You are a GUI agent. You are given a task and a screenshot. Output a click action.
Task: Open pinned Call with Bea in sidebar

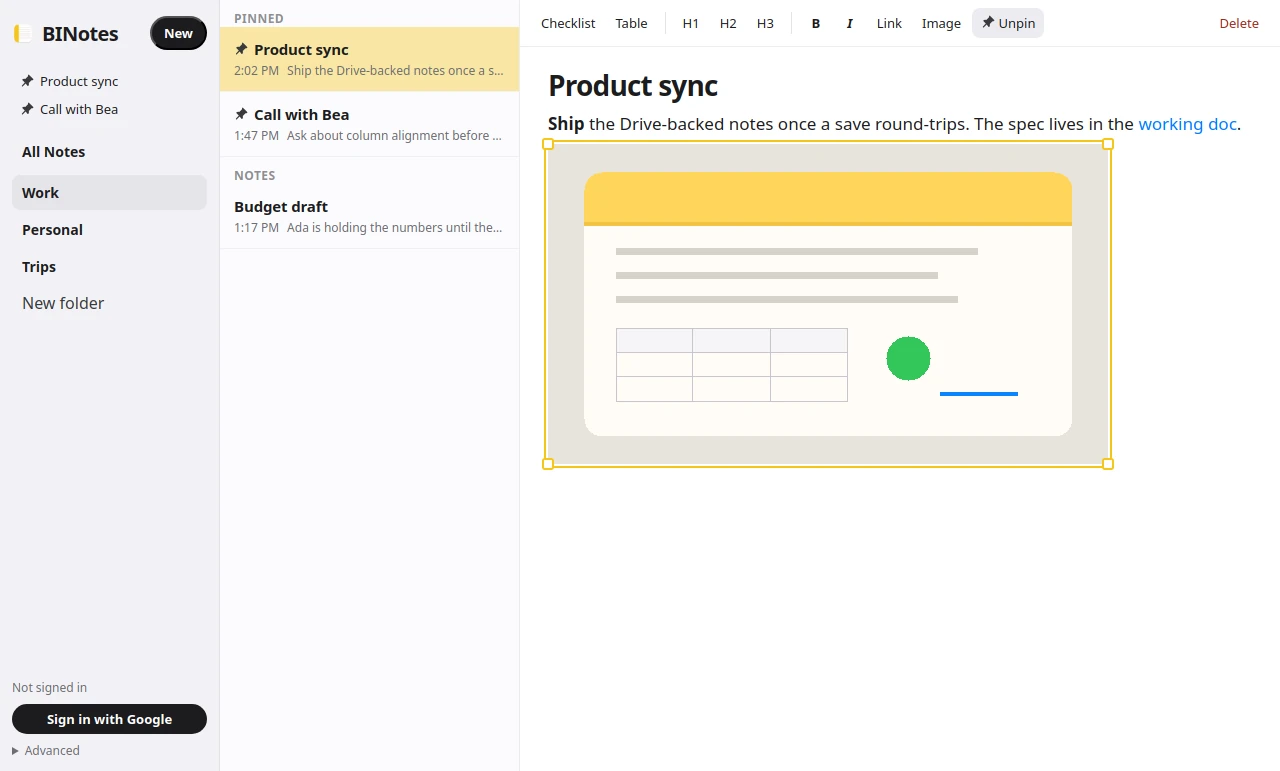click(79, 109)
